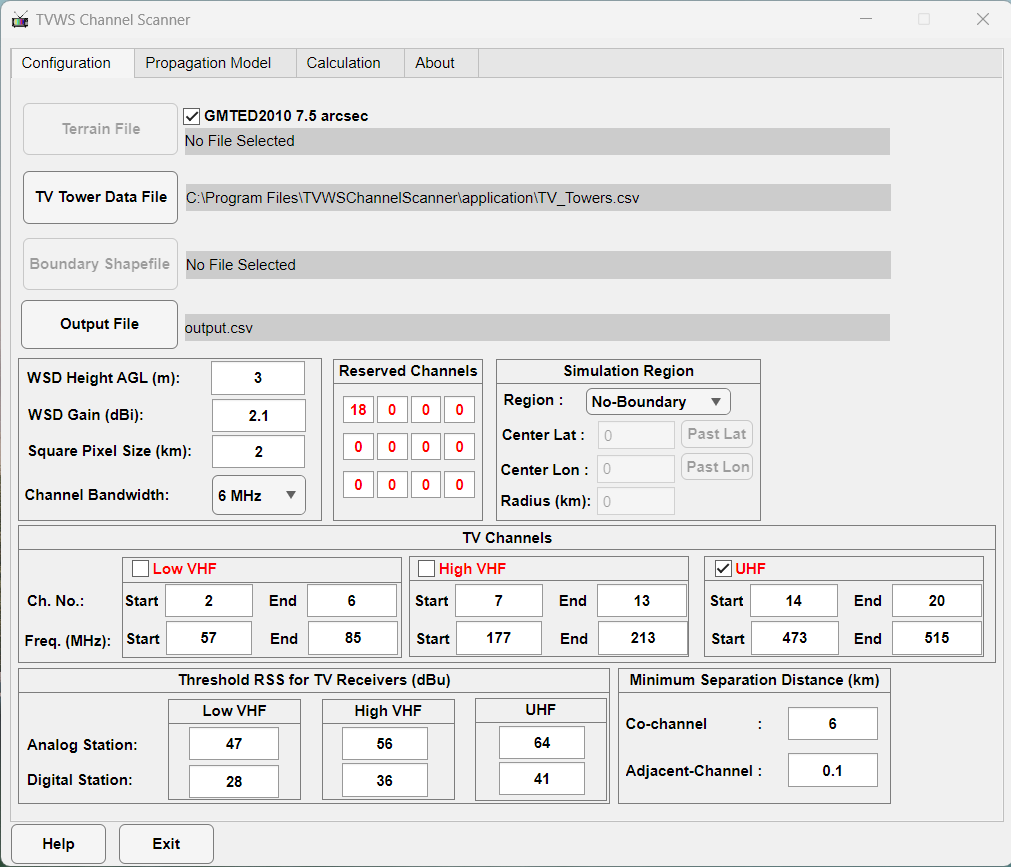Edit the Co-channel separation distance field
Image resolution: width=1011 pixels, height=867 pixels.
(832, 724)
